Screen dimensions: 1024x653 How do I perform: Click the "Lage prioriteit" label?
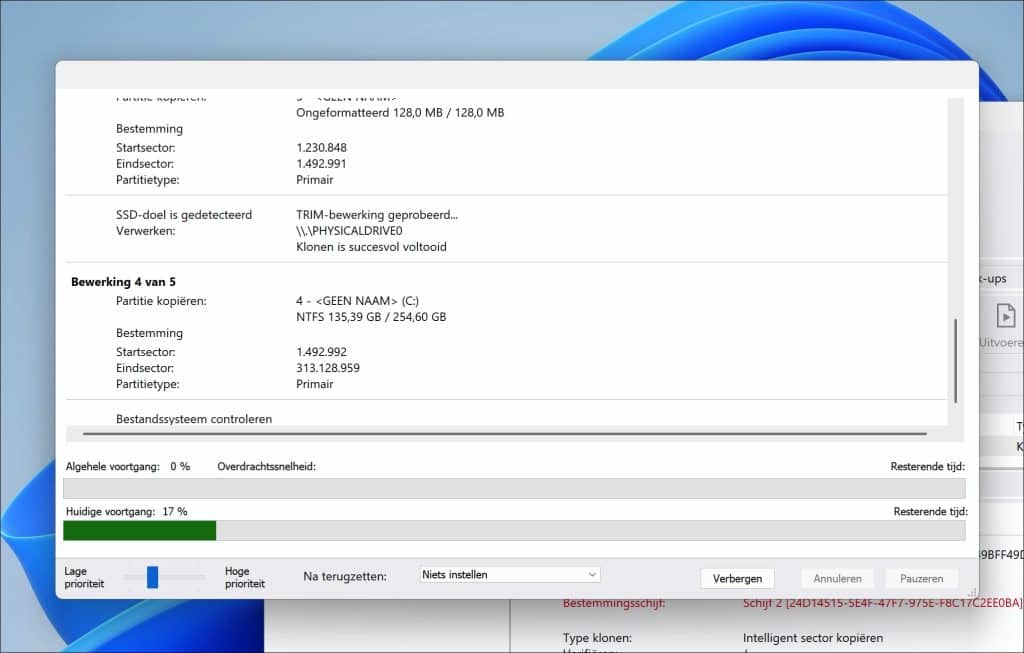click(x=83, y=577)
